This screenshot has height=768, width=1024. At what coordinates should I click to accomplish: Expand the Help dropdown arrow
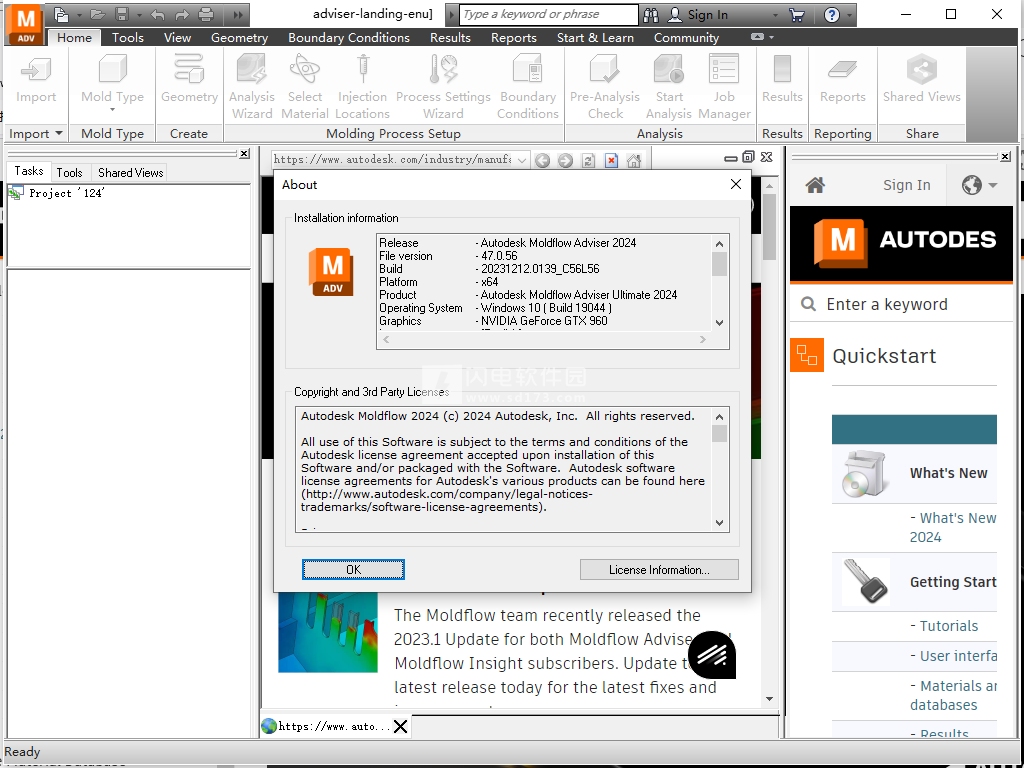point(849,15)
